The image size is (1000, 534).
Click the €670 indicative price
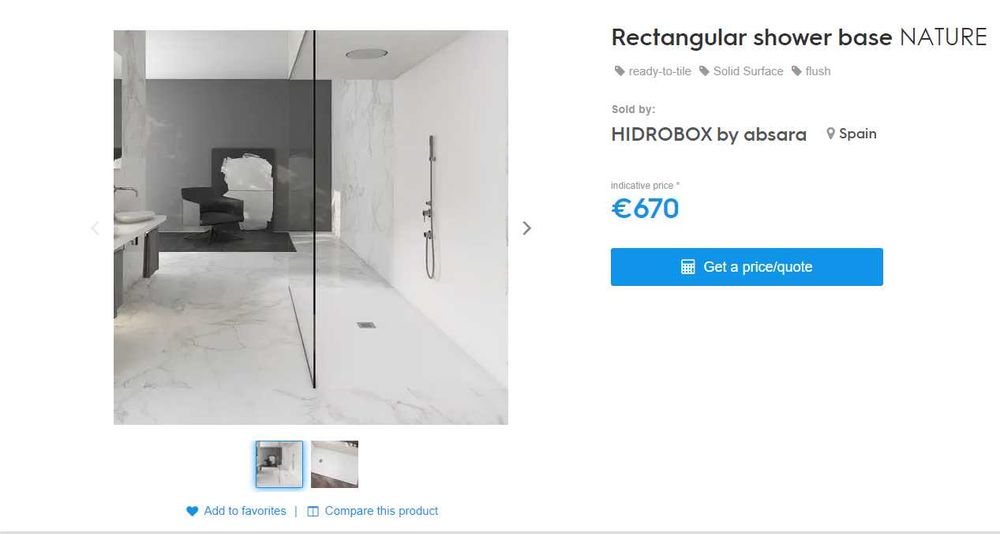645,209
